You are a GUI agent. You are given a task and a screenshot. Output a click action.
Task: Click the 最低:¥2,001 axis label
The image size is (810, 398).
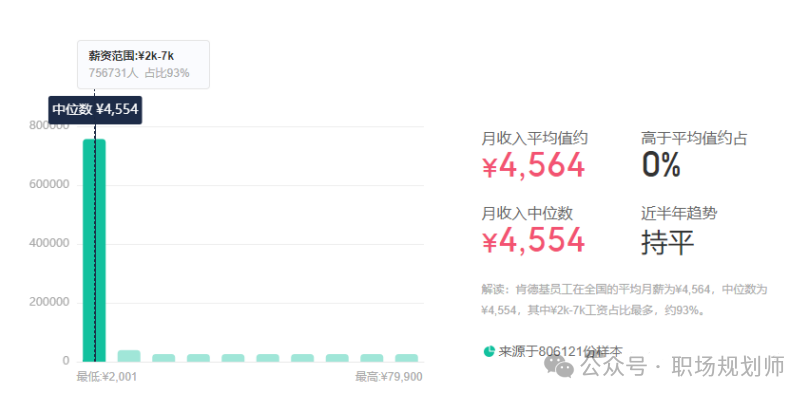coord(107,377)
